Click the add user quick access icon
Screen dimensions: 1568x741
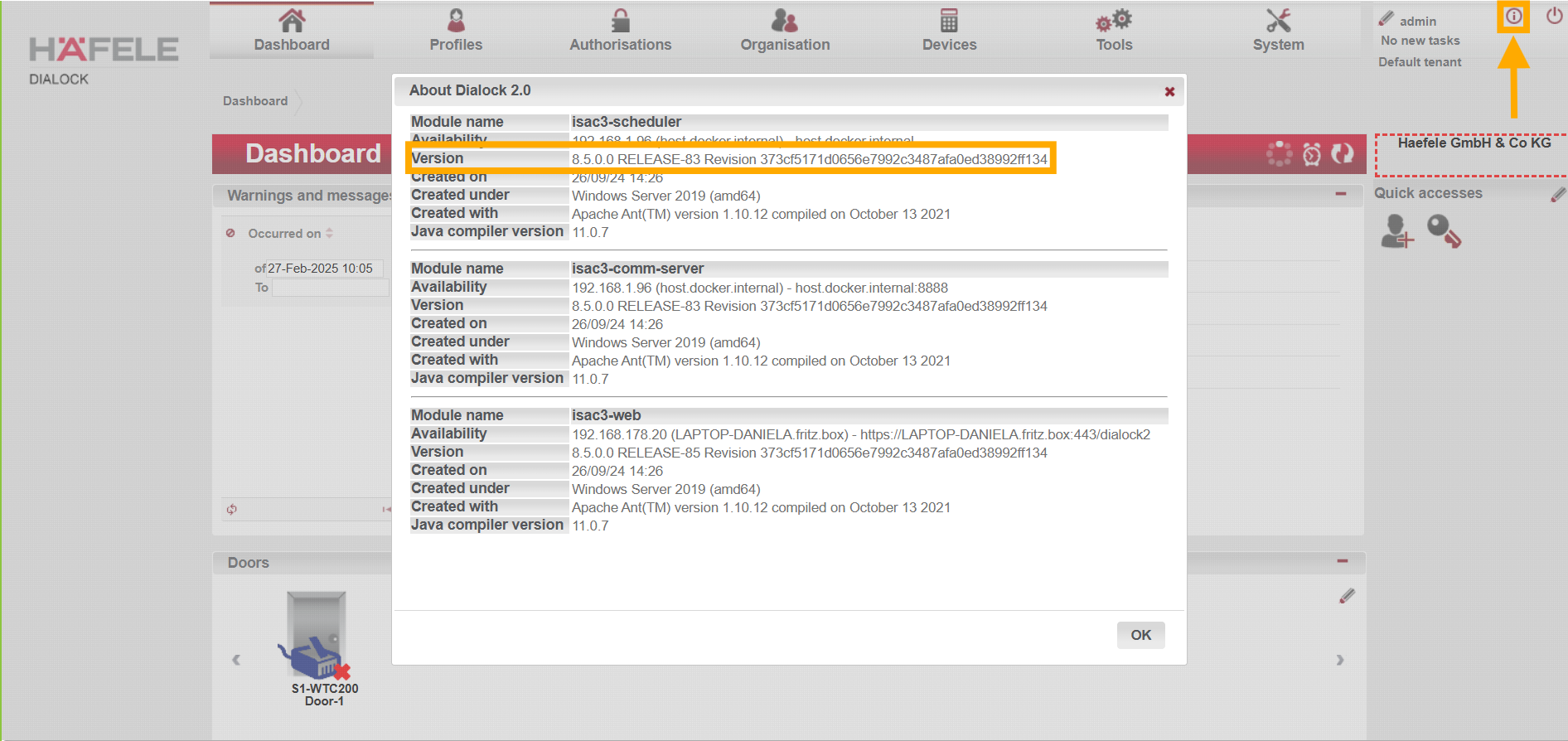click(1396, 231)
